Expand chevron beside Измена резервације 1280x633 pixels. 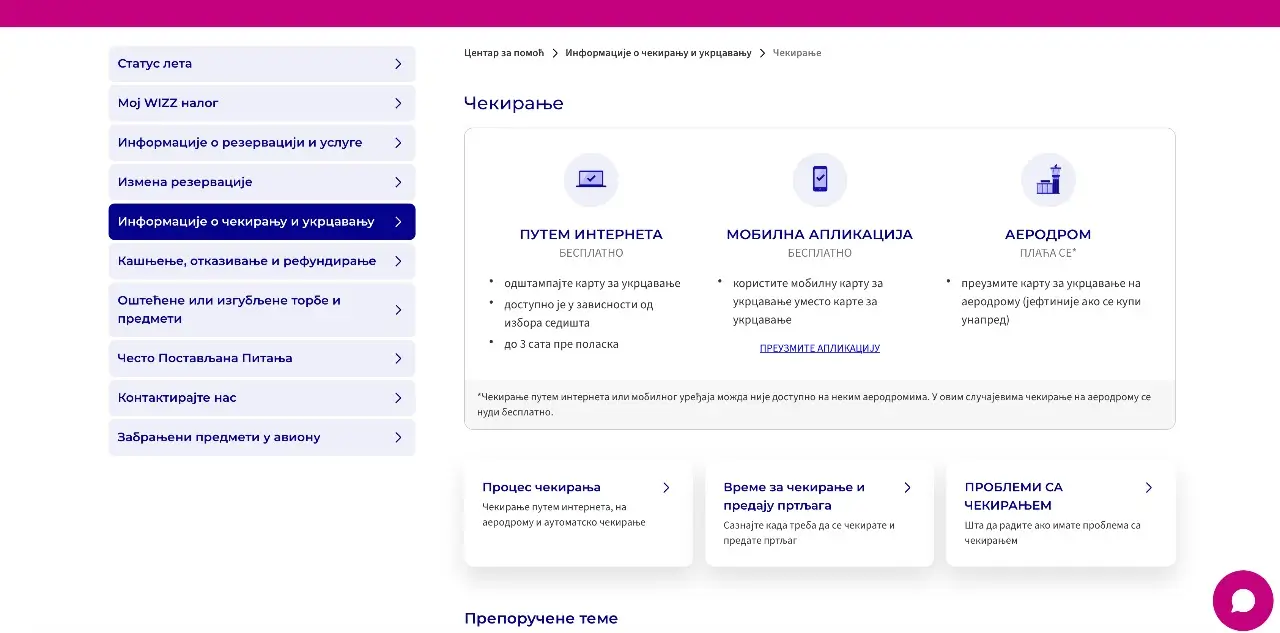(x=398, y=182)
